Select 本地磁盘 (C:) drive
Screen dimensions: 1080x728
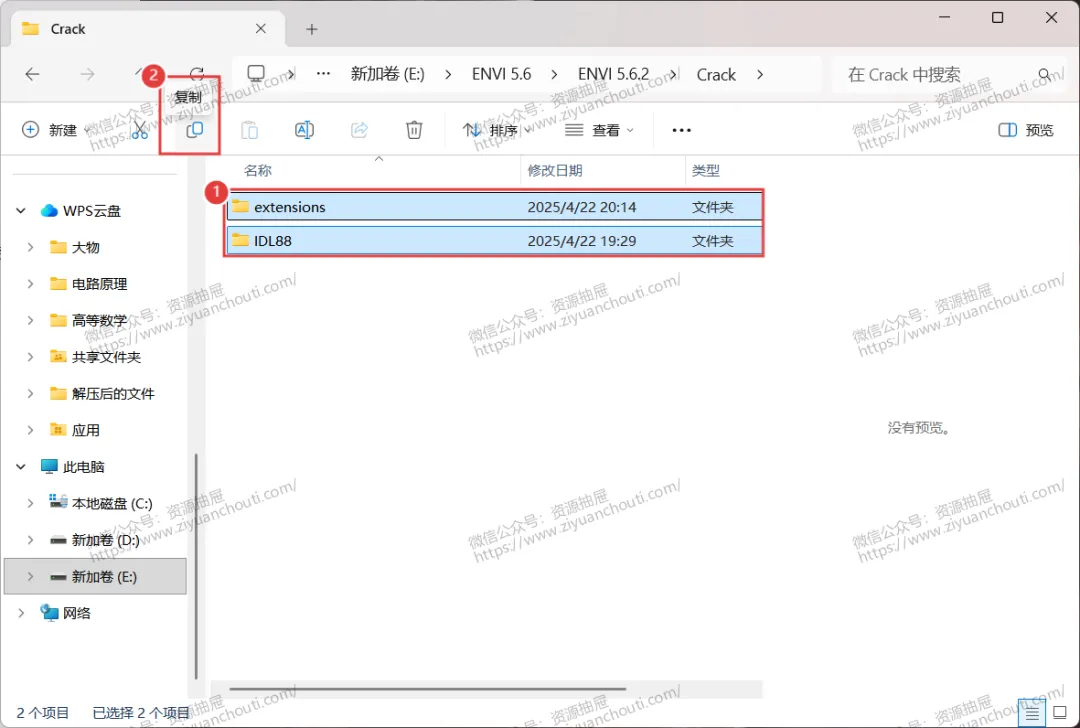click(x=101, y=503)
